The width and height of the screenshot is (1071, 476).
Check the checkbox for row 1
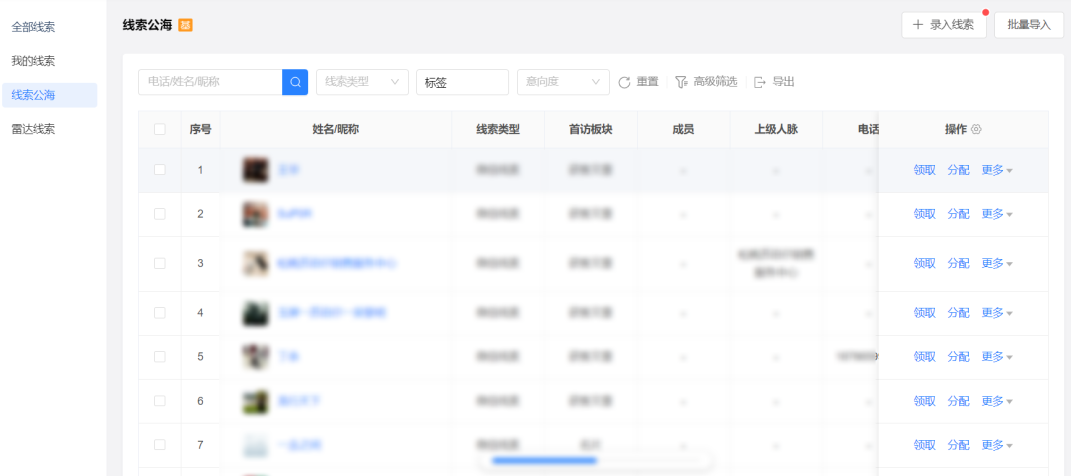click(160, 170)
